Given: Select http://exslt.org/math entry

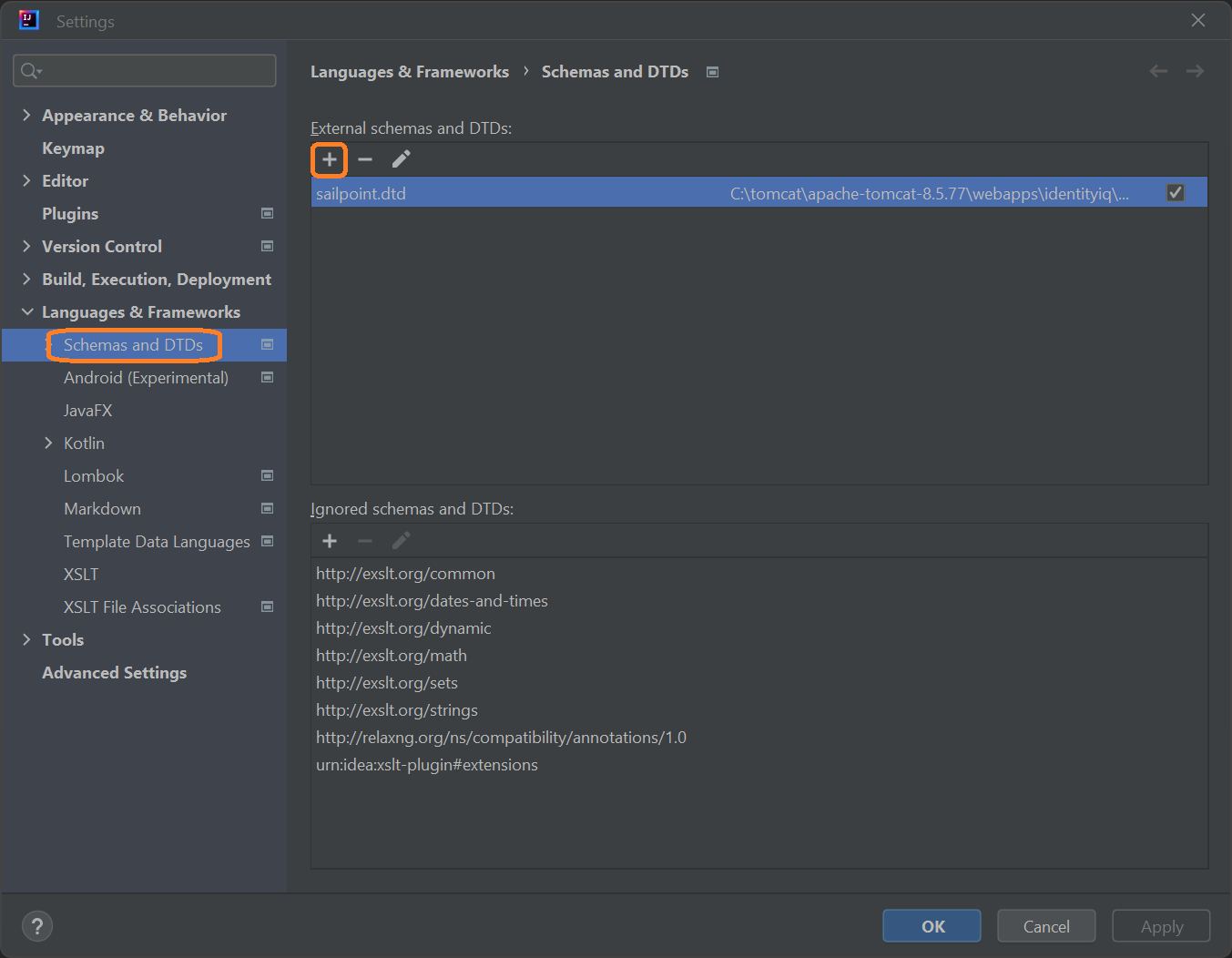Looking at the screenshot, I should click(x=392, y=656).
